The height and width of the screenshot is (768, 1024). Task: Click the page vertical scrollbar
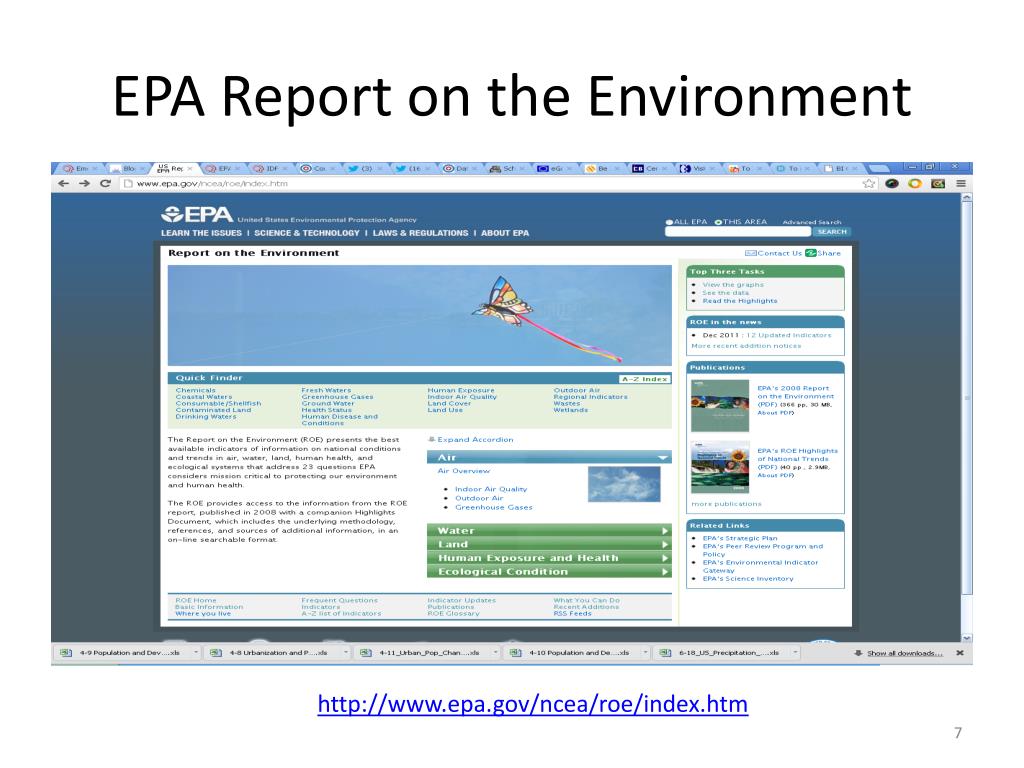(x=967, y=398)
